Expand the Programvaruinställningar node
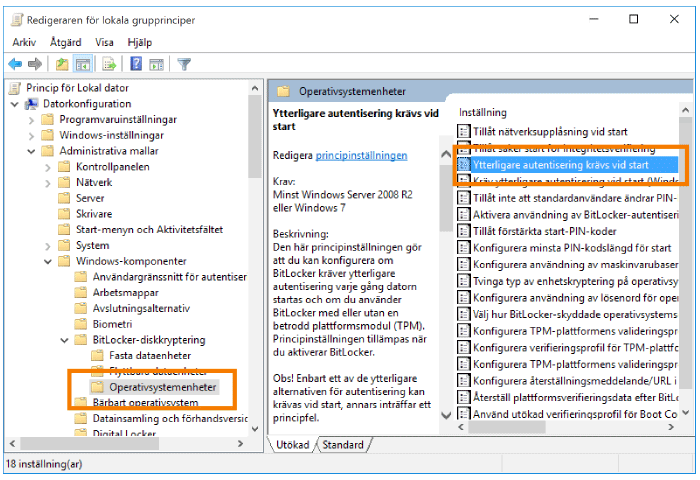 (x=30, y=120)
